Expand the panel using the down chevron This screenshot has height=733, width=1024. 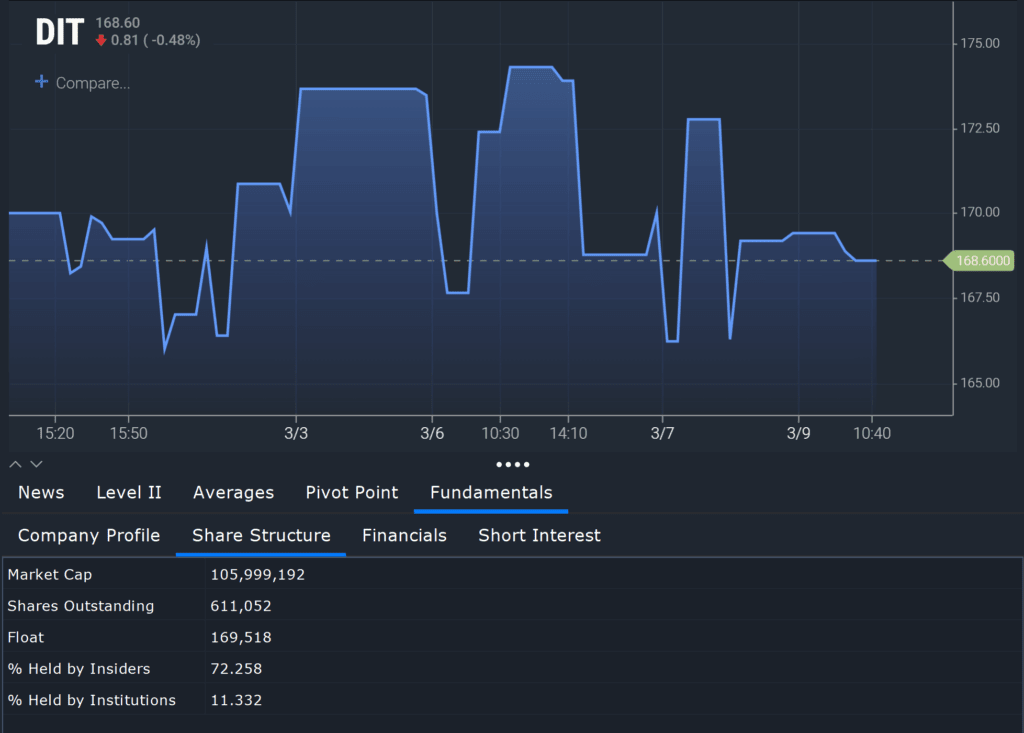(36, 464)
